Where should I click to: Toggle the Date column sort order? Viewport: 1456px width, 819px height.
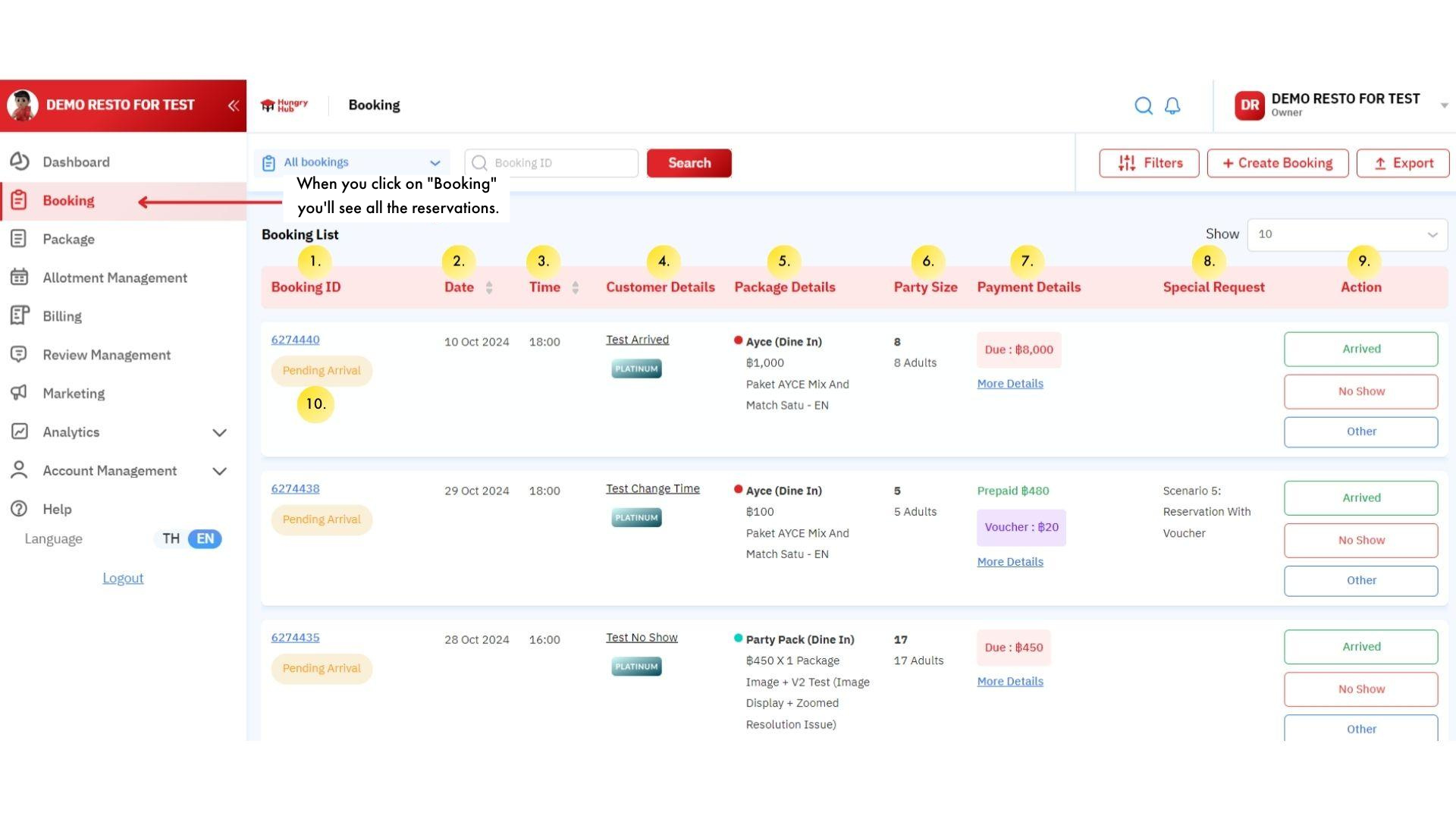click(489, 287)
